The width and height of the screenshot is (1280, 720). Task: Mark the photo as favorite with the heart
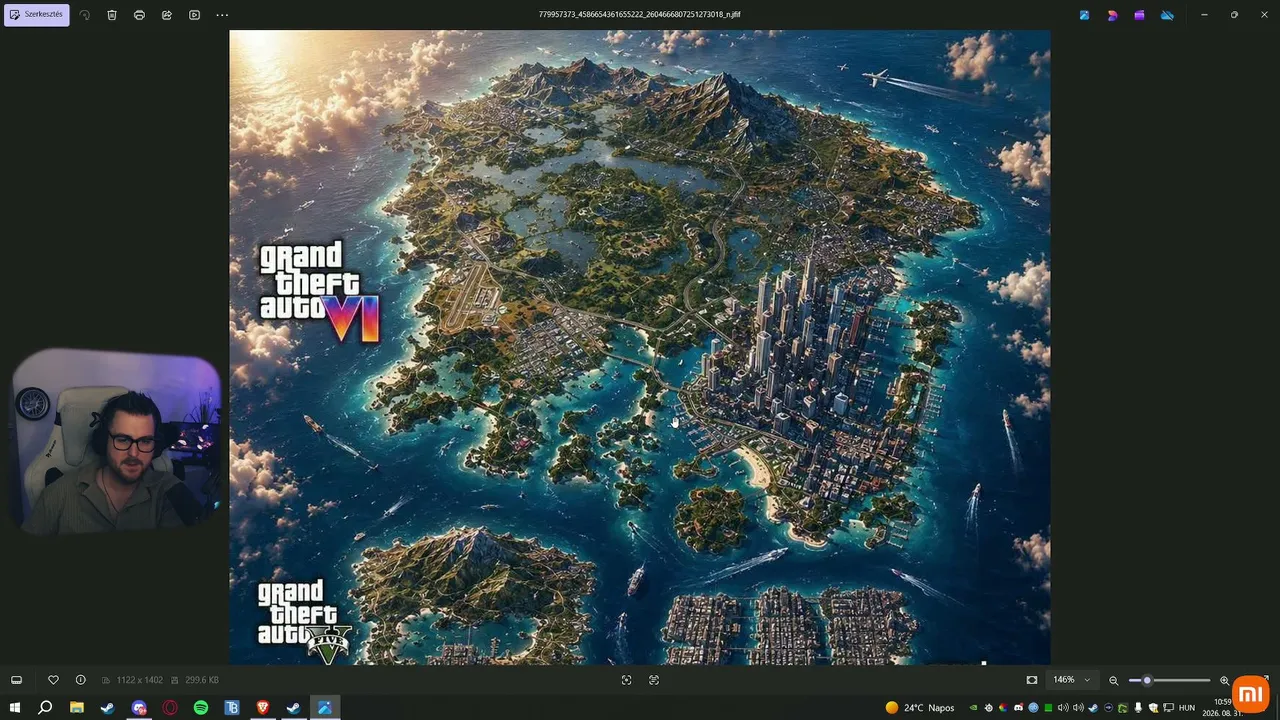pos(53,680)
